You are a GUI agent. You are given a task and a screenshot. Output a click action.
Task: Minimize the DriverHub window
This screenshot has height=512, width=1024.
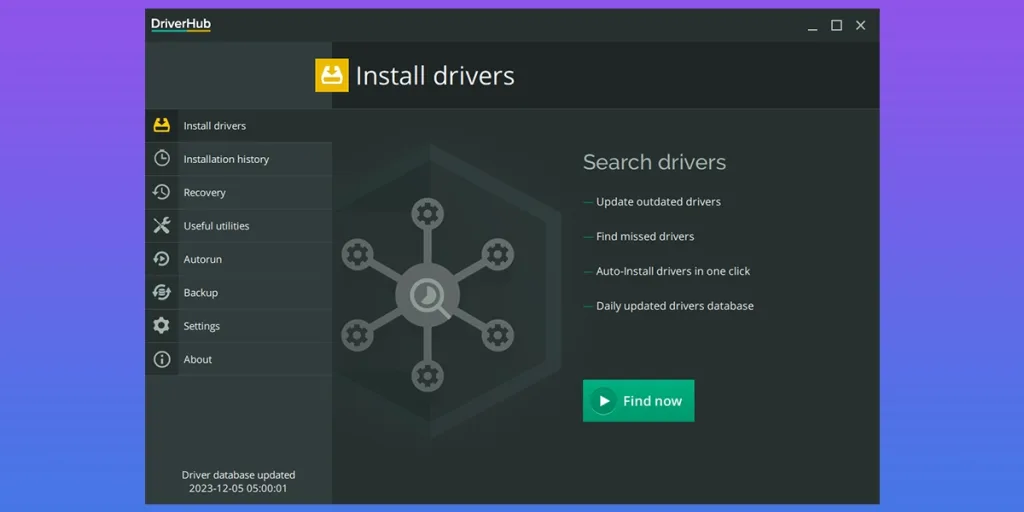pos(813,26)
